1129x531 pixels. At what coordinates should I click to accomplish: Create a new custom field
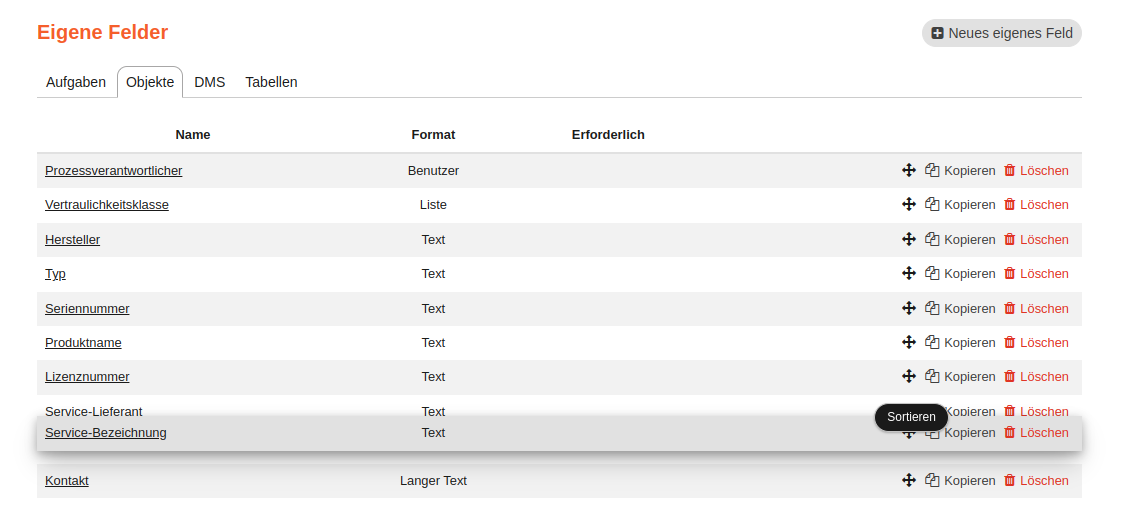click(1001, 33)
